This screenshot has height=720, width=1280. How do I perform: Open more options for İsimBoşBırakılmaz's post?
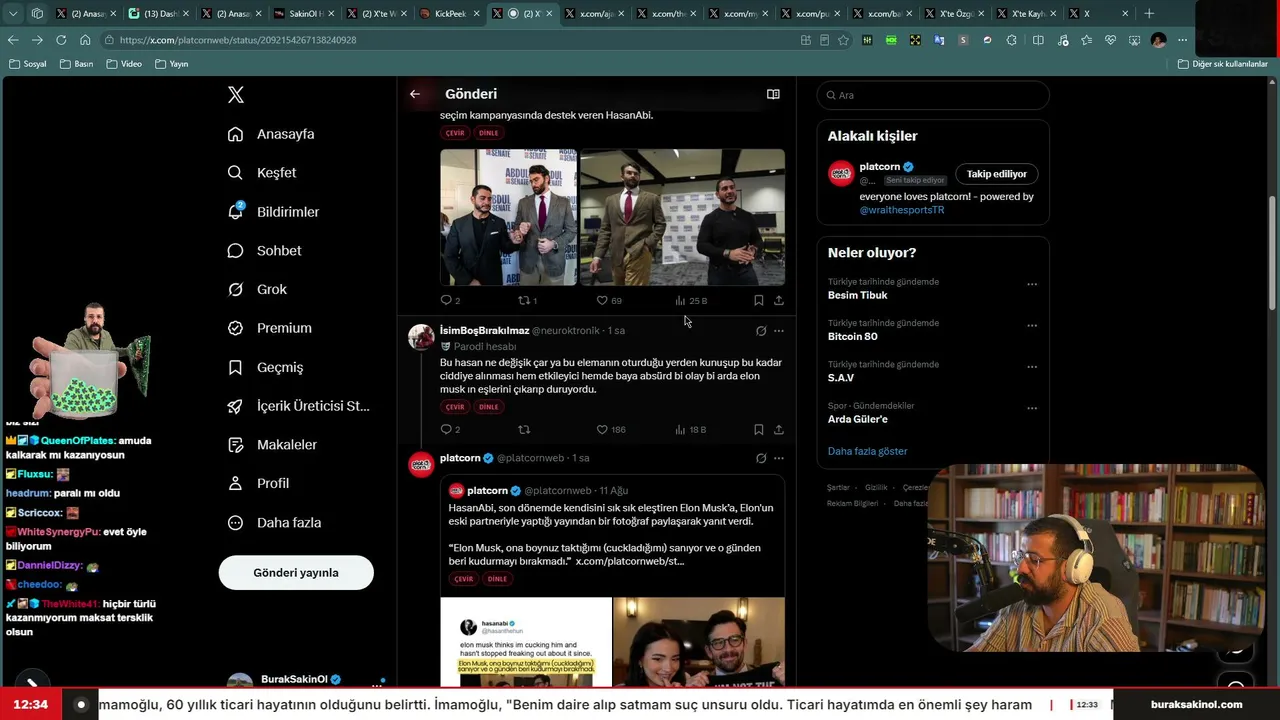(x=779, y=331)
